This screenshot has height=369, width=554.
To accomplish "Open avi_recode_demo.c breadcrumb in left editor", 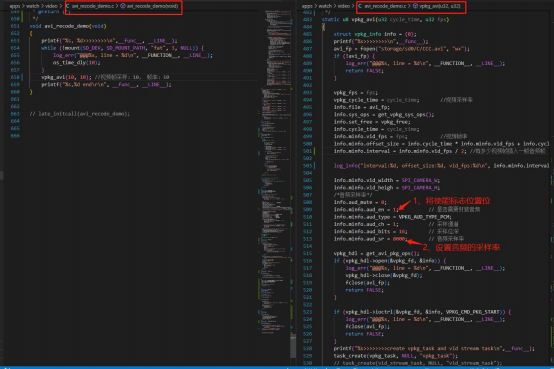I will (x=93, y=6).
